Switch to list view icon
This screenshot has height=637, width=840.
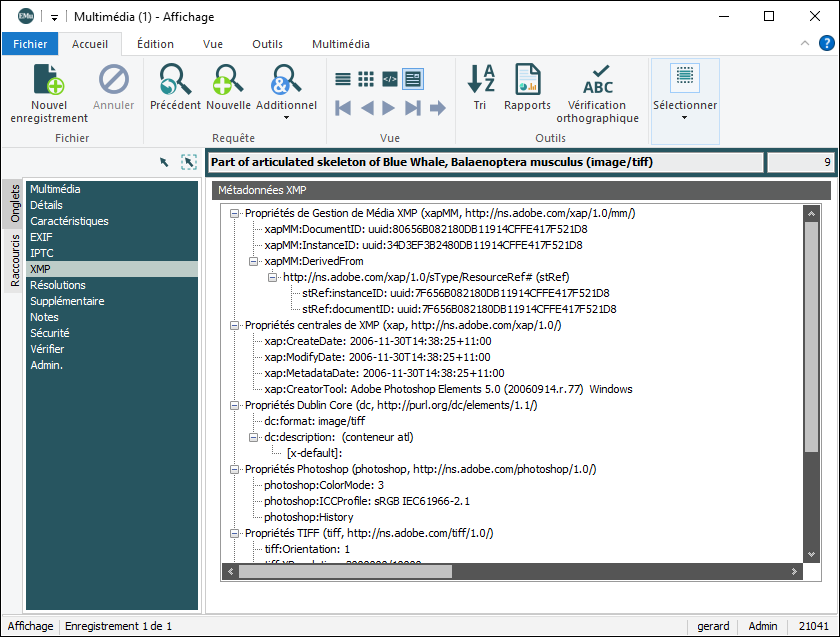[x=343, y=78]
